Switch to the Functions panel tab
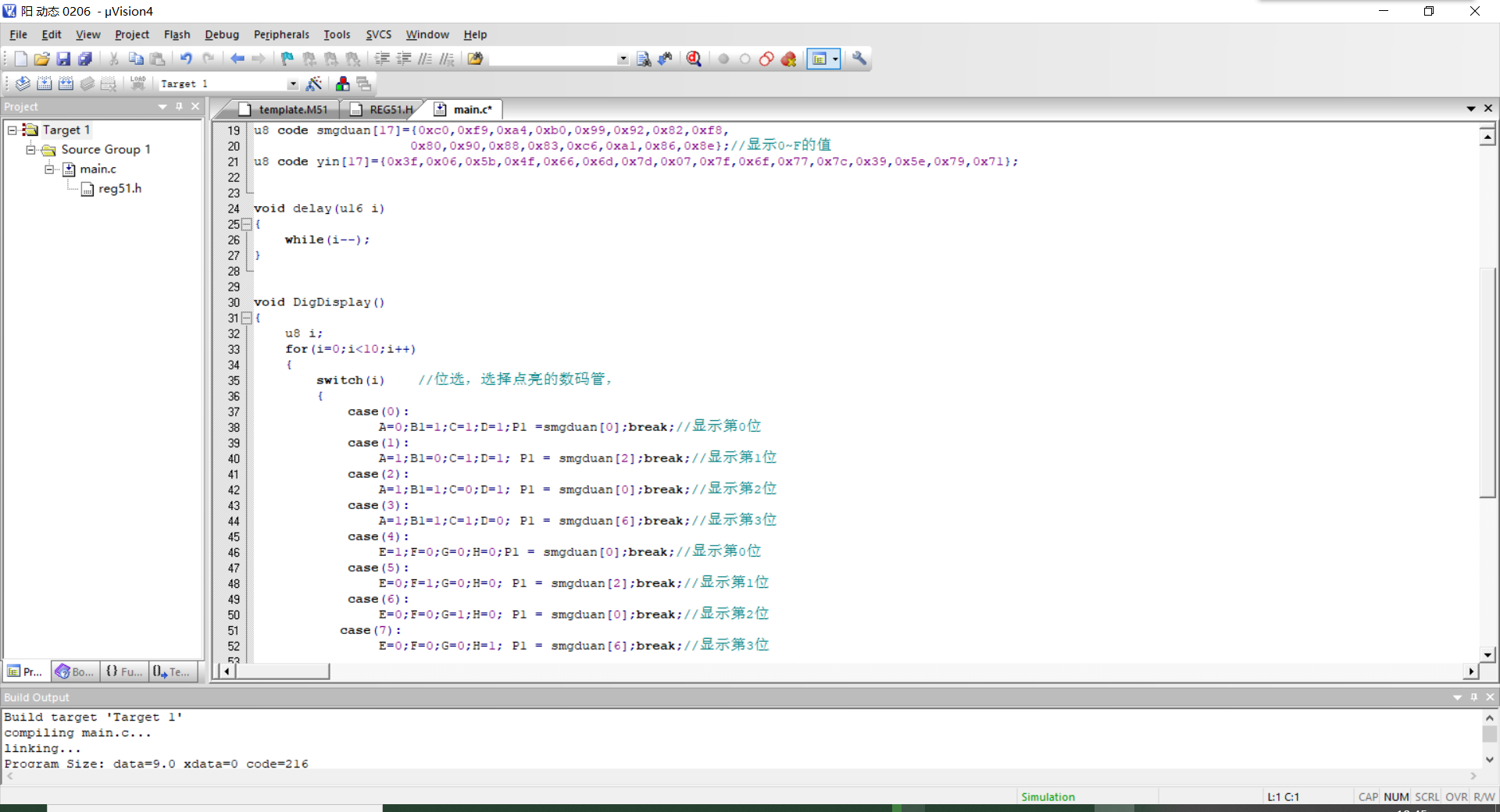The image size is (1500, 812). click(124, 671)
